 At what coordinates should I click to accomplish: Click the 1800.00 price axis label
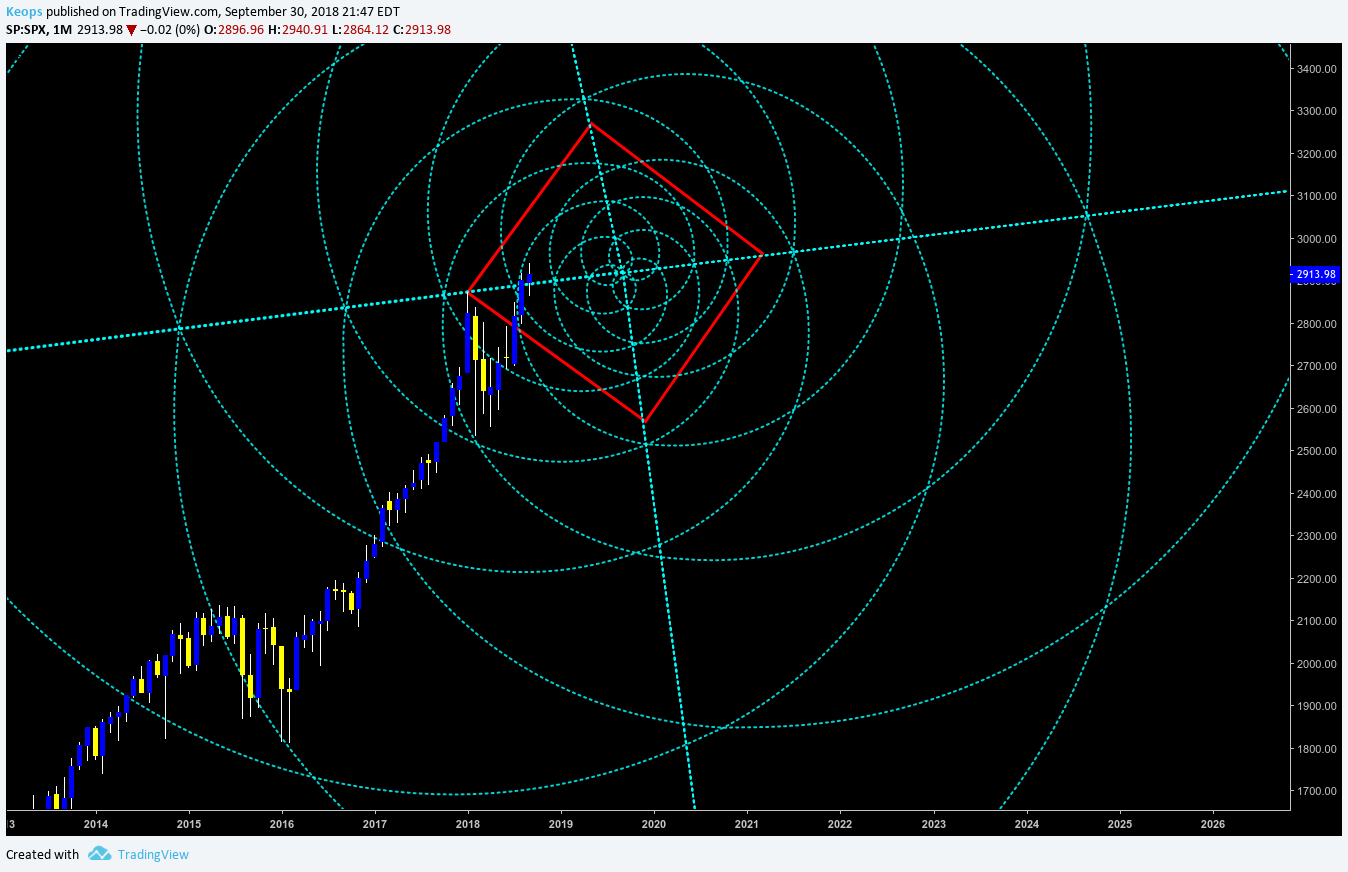(1317, 749)
